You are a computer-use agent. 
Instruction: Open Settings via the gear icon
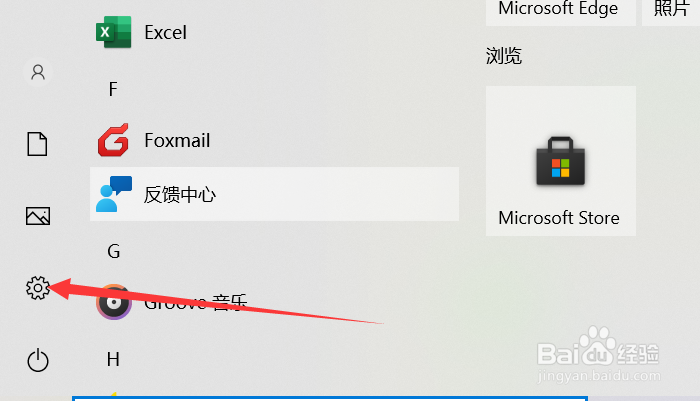[x=38, y=288]
